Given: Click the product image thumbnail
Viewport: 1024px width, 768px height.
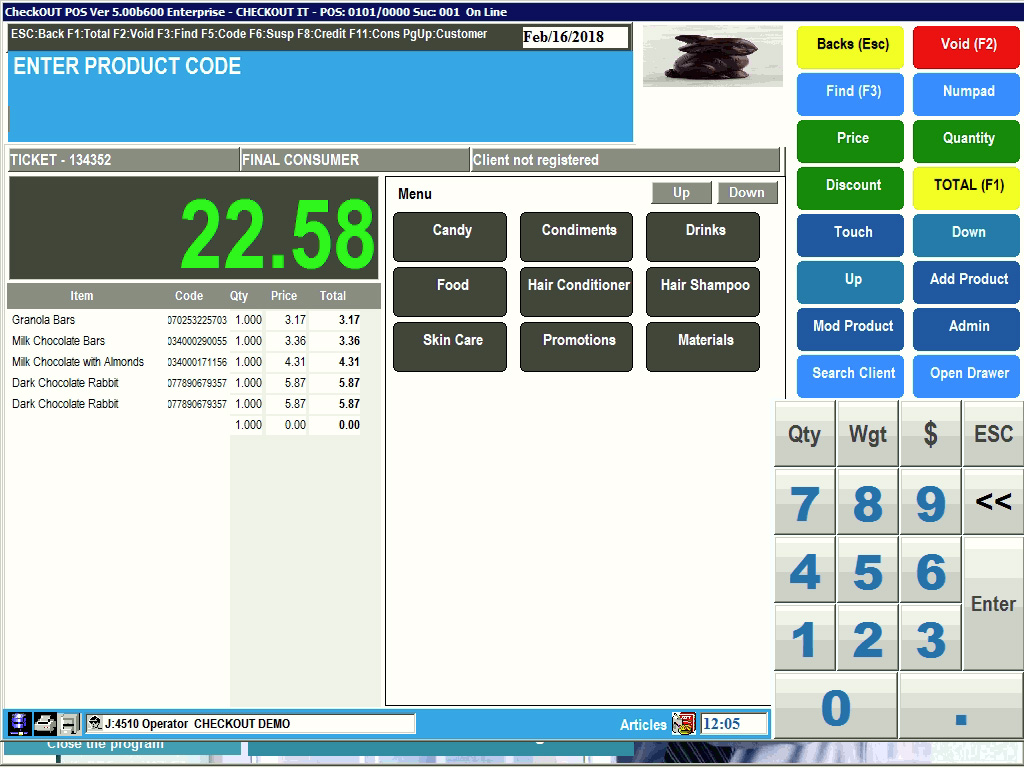Looking at the screenshot, I should [712, 56].
